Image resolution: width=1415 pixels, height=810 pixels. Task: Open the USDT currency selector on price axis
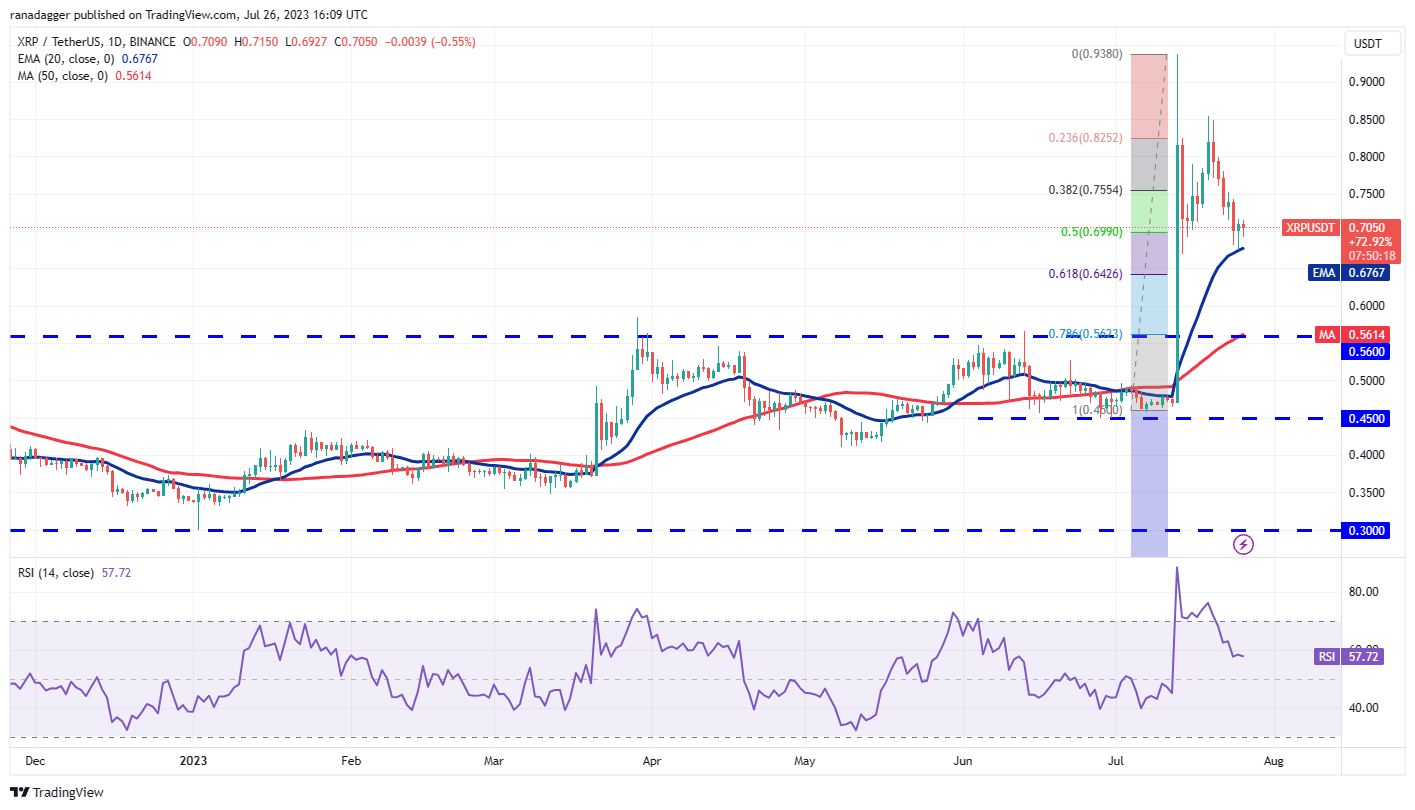tap(1369, 43)
